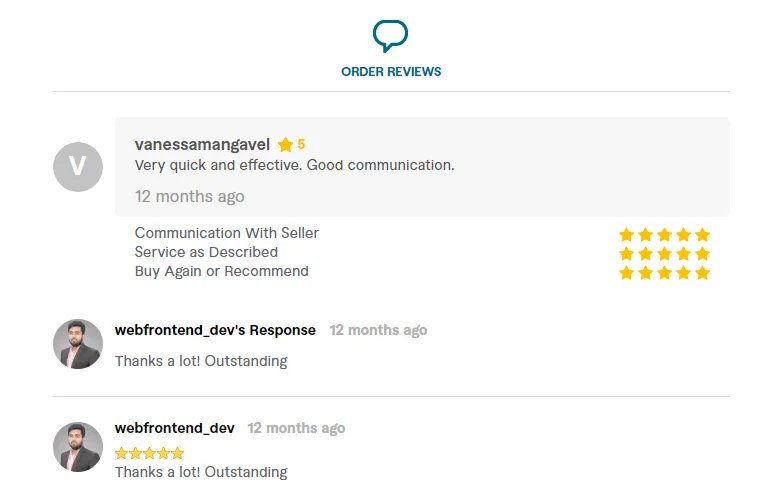Open the lower webfrontend_dev username link
This screenshot has width=776, height=486.
pyautogui.click(x=175, y=428)
